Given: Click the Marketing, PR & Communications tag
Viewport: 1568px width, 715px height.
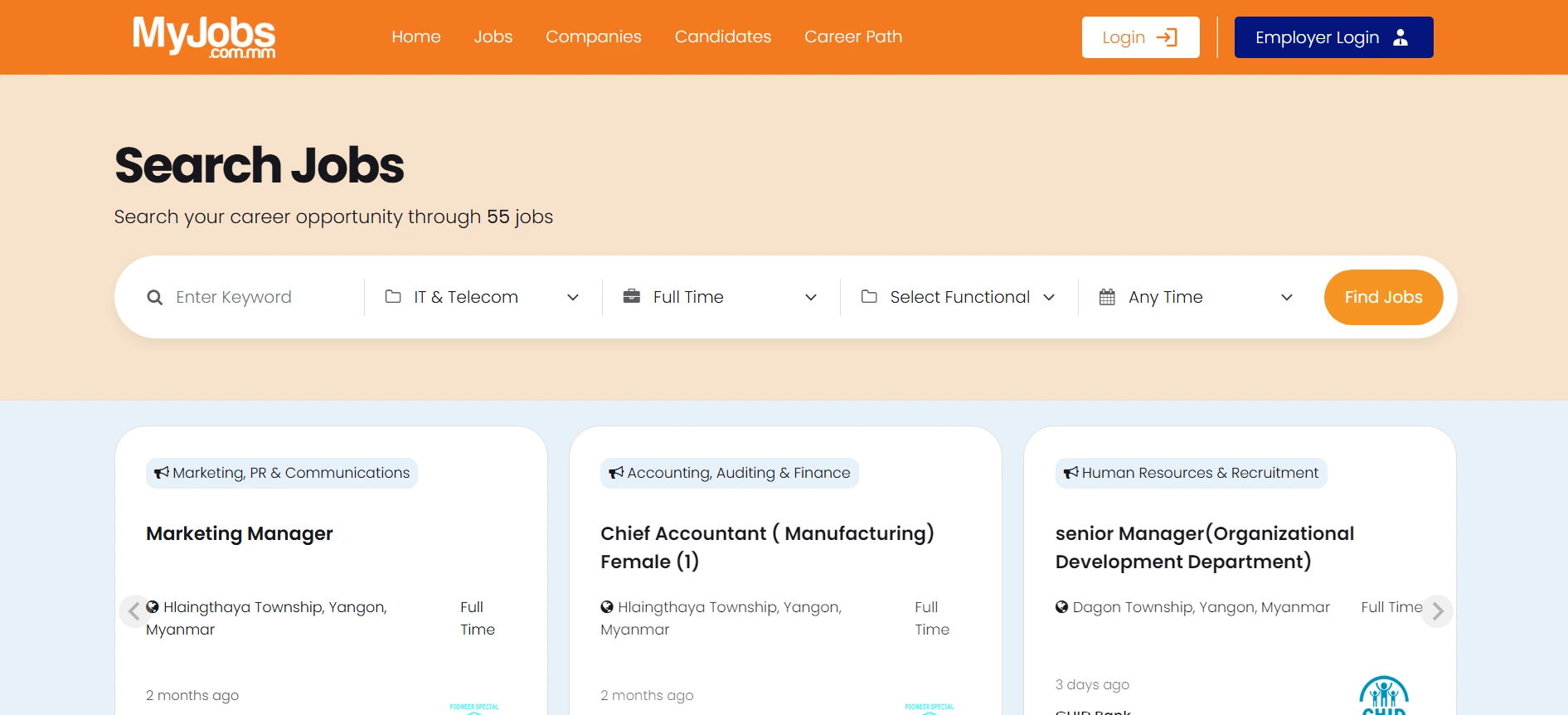Looking at the screenshot, I should (x=282, y=473).
